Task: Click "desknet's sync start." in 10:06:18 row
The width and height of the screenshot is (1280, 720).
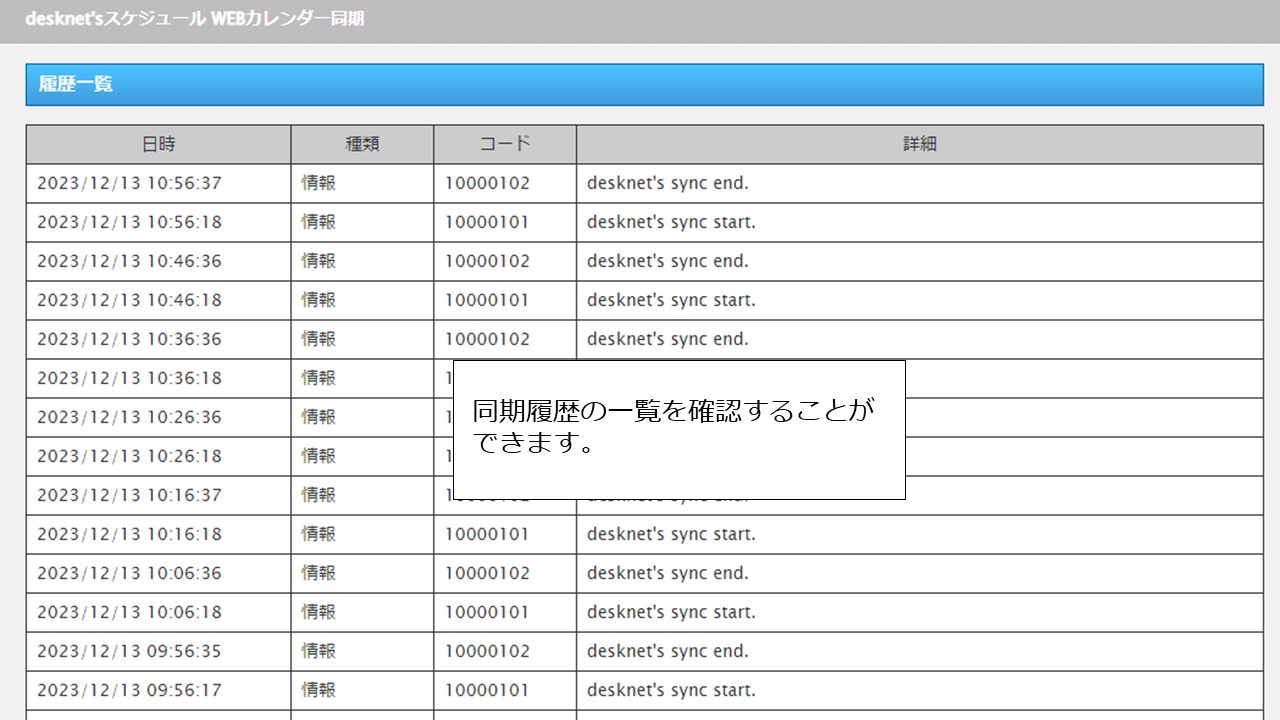Action: (x=671, y=612)
